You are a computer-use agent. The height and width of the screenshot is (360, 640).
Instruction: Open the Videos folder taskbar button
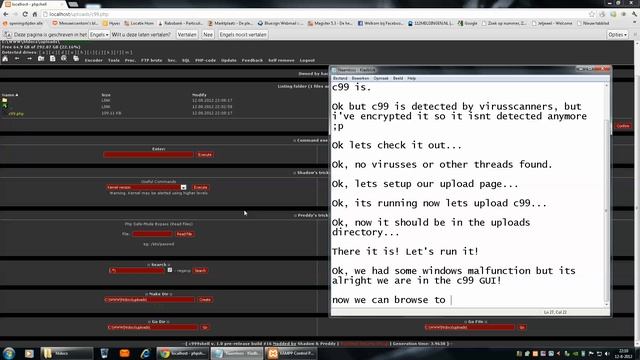tap(67, 353)
